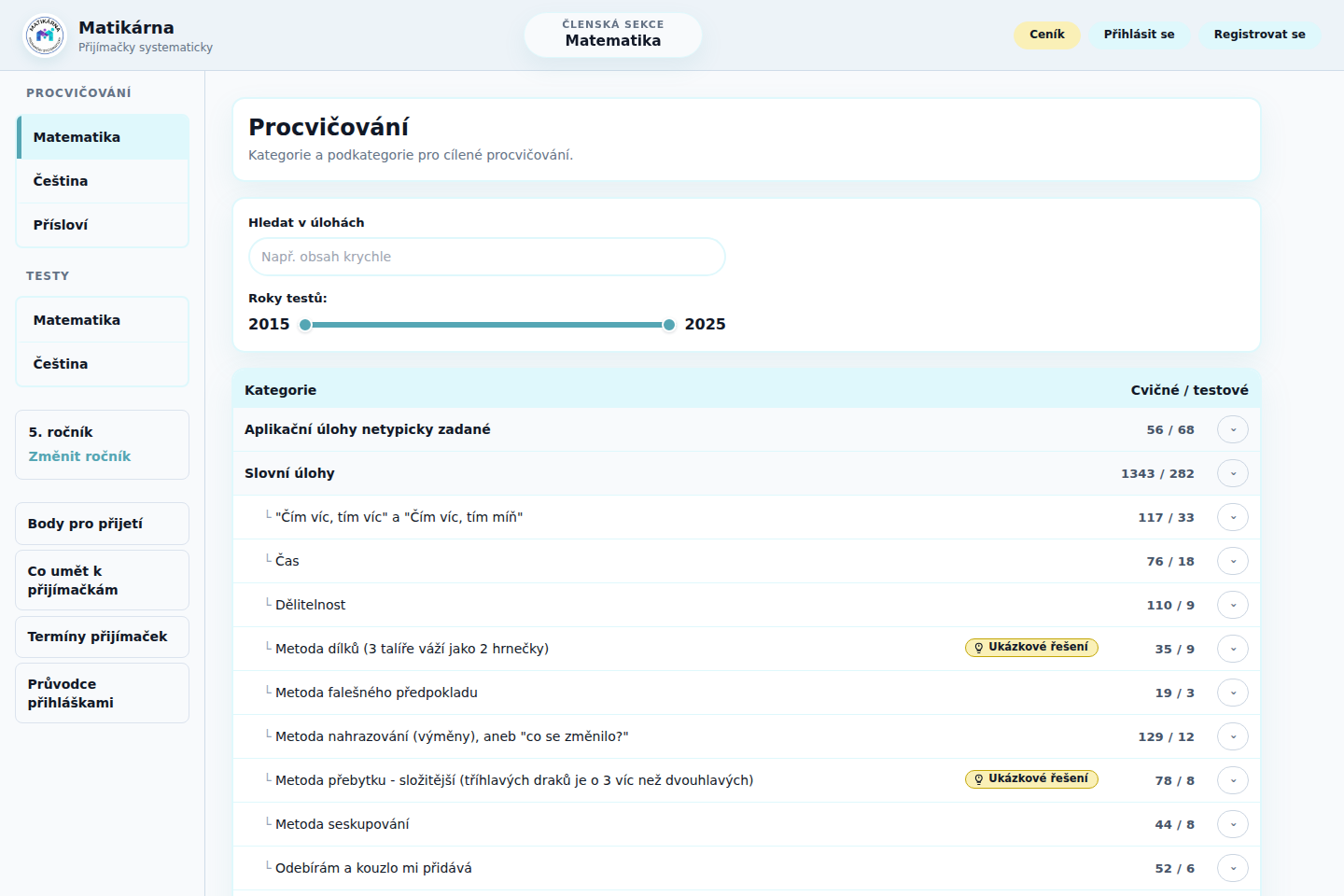Collapse the Slovní úlohy category chevron

(1233, 473)
